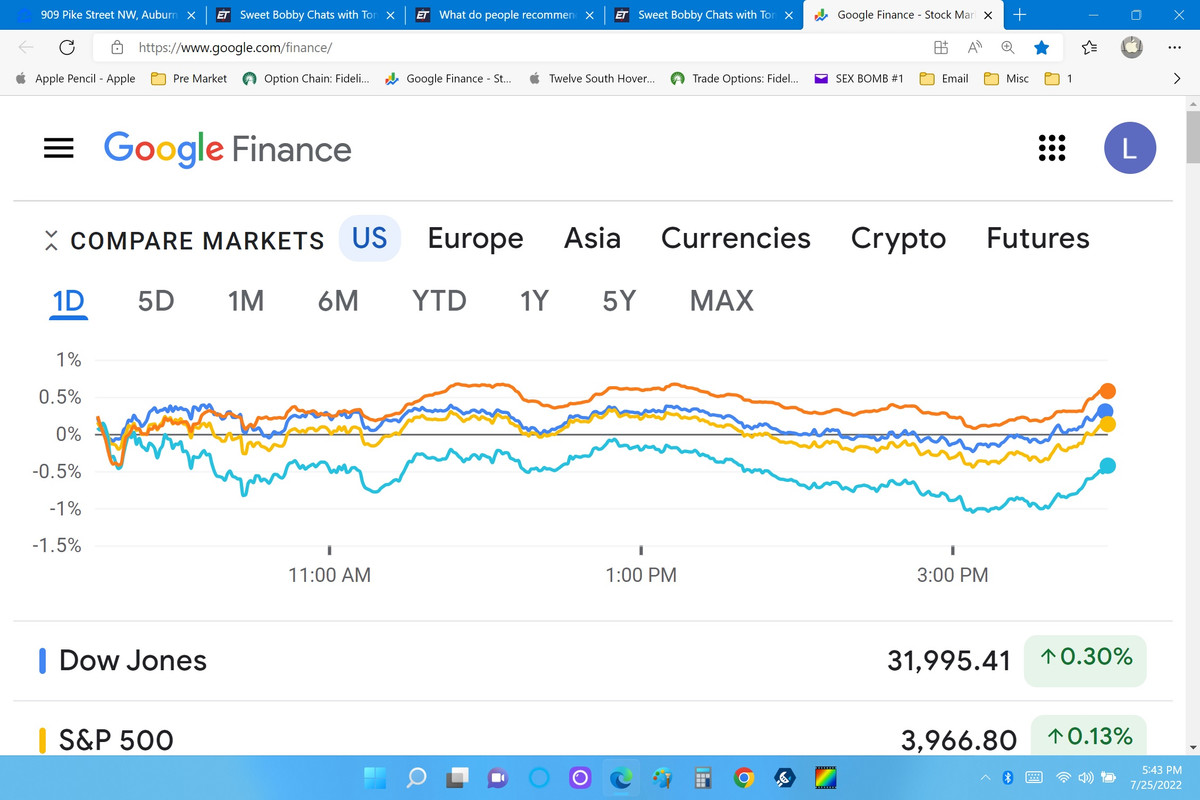
Task: Open Cortana from the taskbar
Action: pyautogui.click(x=539, y=778)
